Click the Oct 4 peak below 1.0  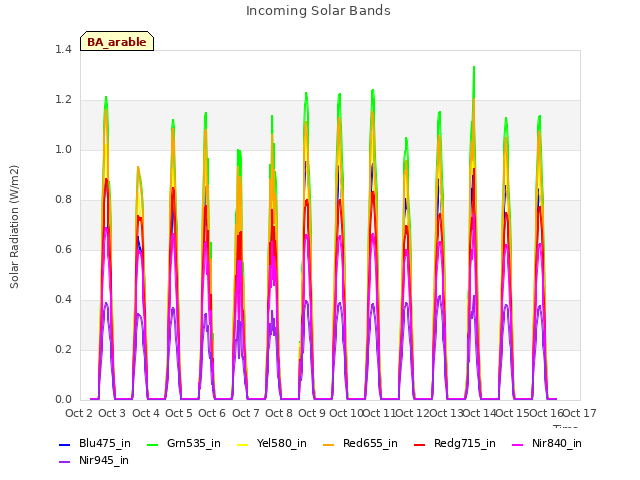point(138,168)
